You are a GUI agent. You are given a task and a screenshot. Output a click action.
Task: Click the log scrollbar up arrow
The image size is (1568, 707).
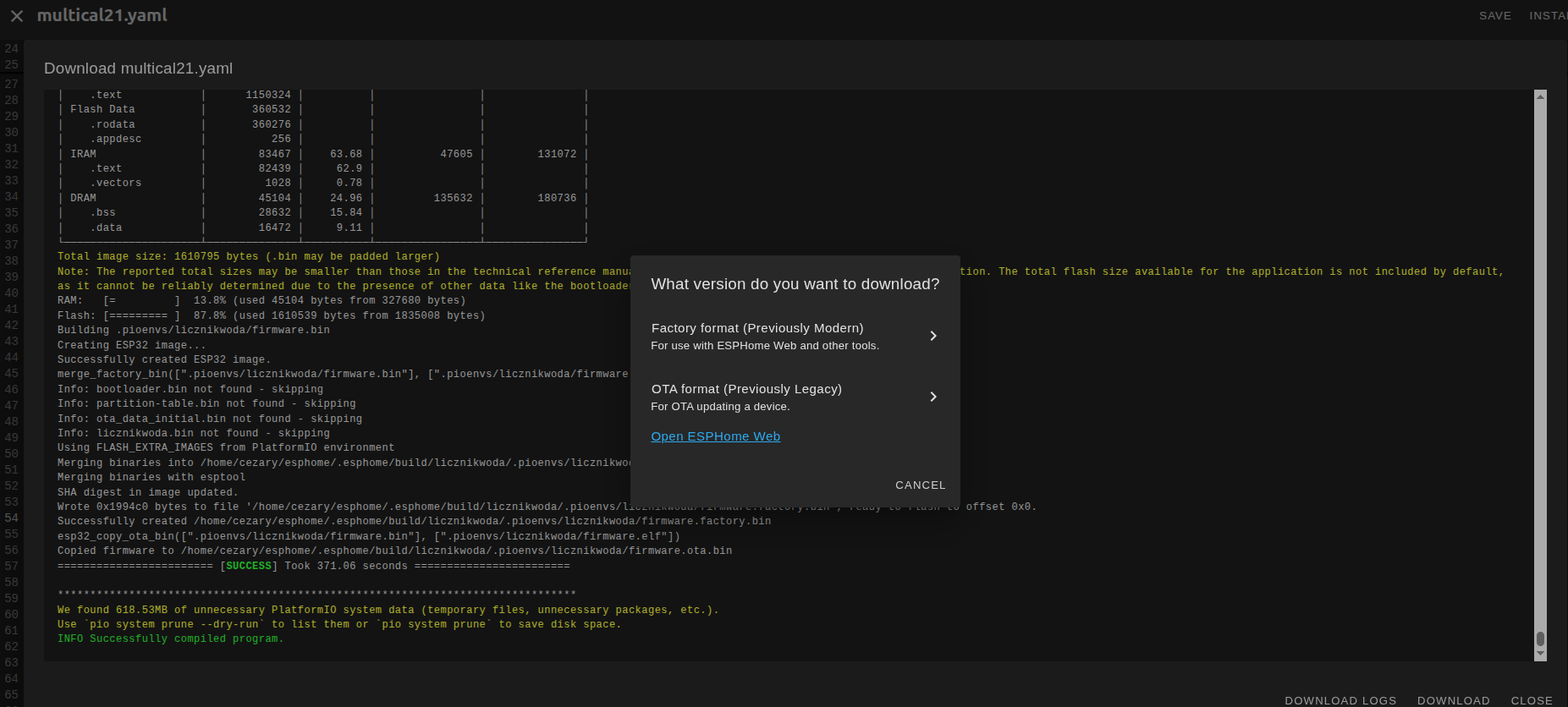click(1540, 97)
